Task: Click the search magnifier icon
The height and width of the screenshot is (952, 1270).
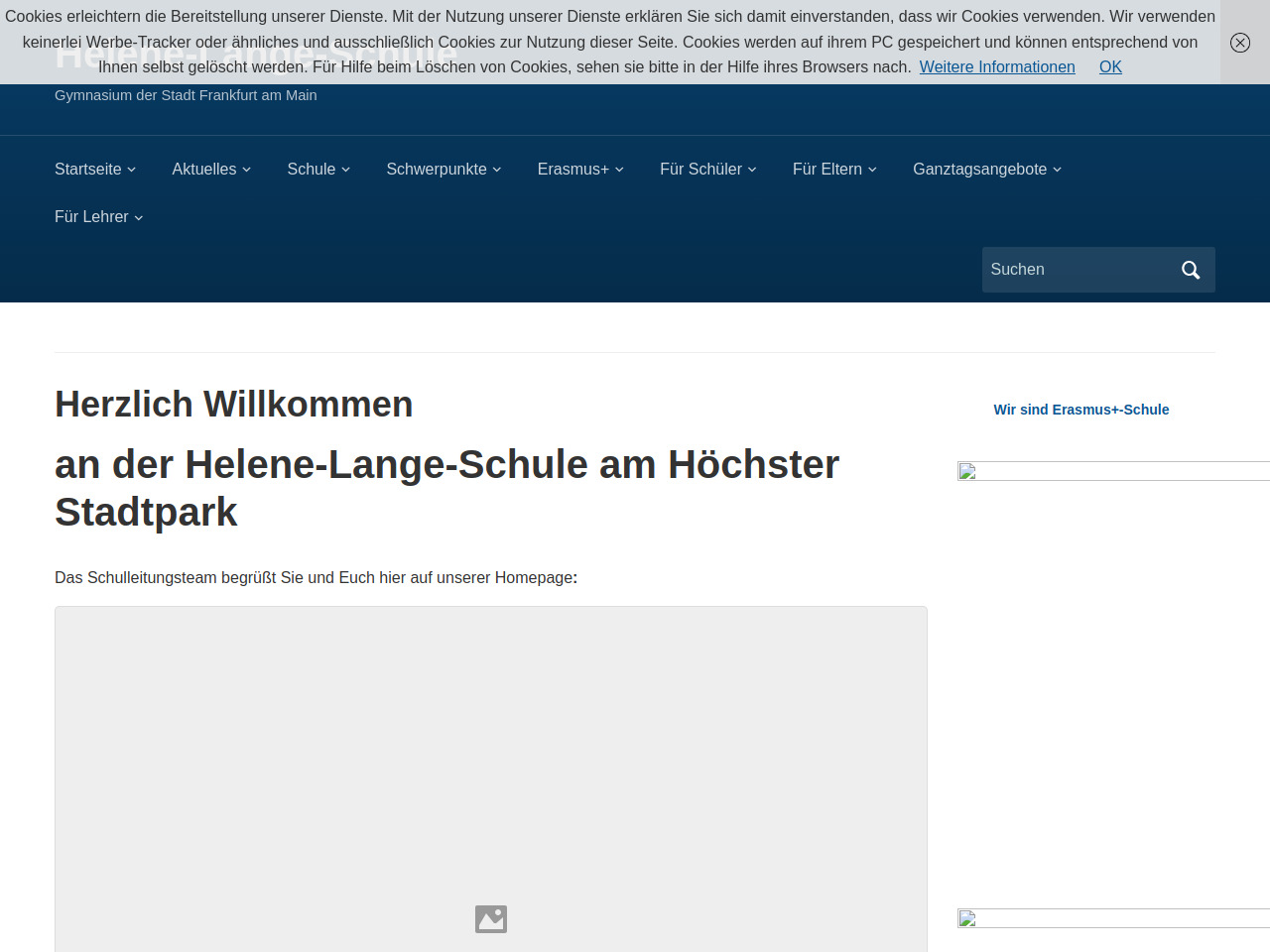Action: 1191,270
